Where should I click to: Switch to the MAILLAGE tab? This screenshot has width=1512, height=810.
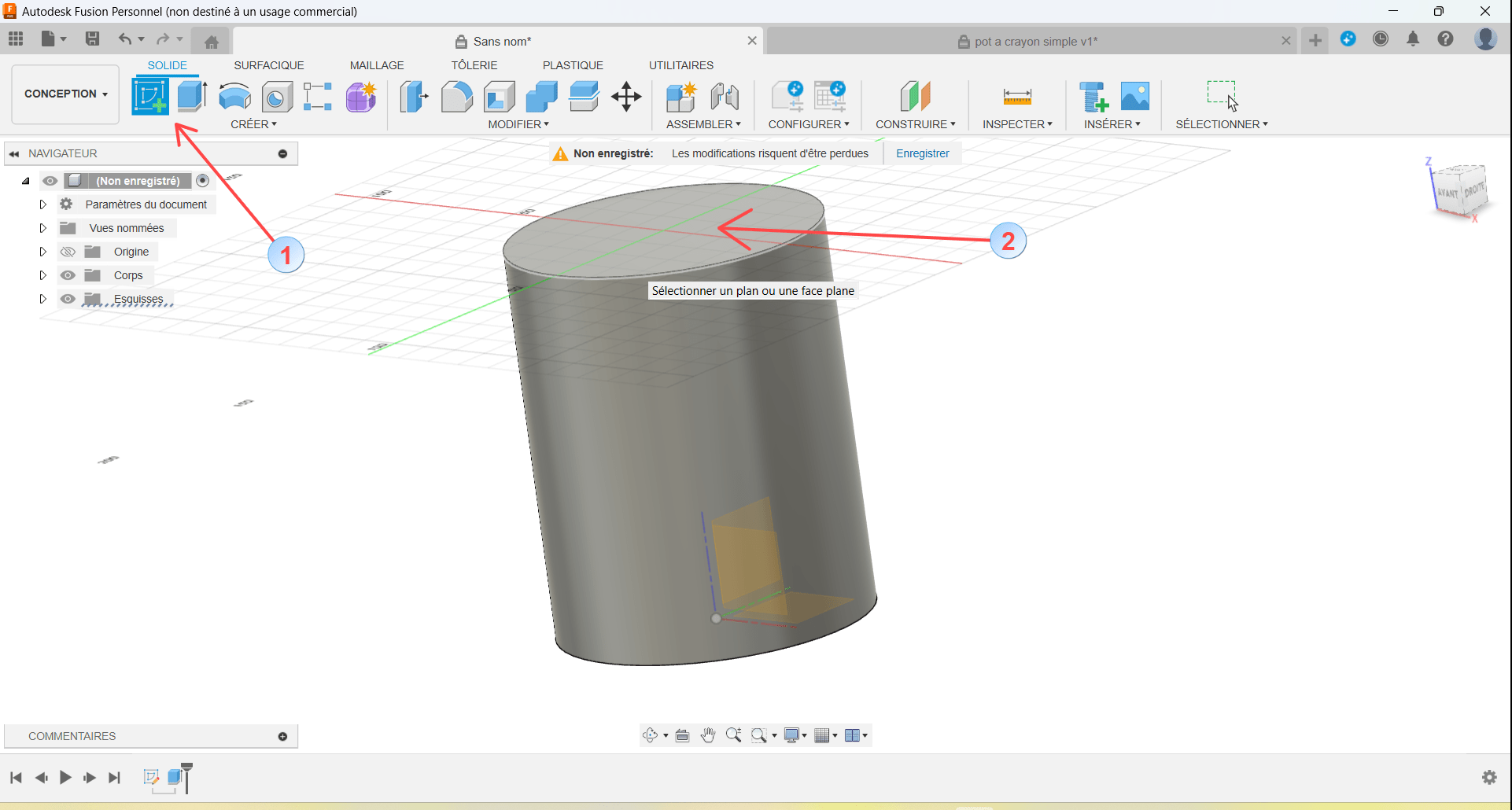click(377, 65)
